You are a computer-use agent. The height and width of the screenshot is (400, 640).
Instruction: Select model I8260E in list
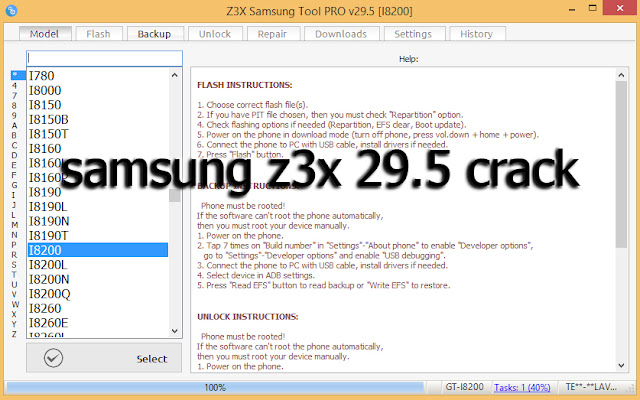click(x=98, y=323)
